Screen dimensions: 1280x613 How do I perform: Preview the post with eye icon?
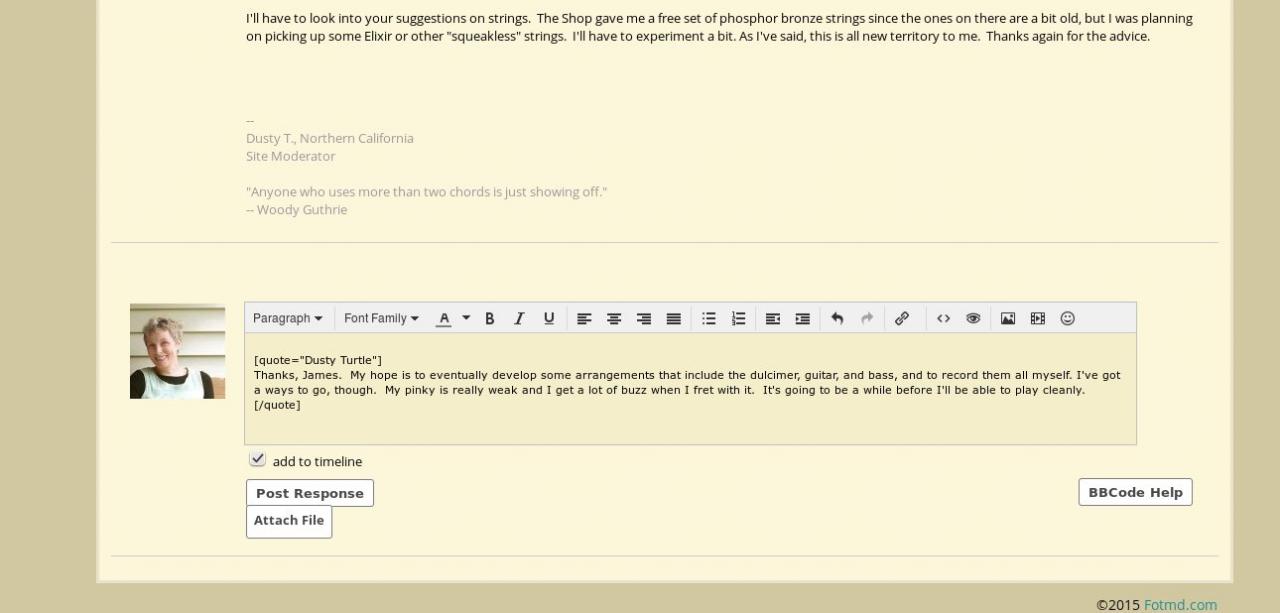tap(973, 318)
